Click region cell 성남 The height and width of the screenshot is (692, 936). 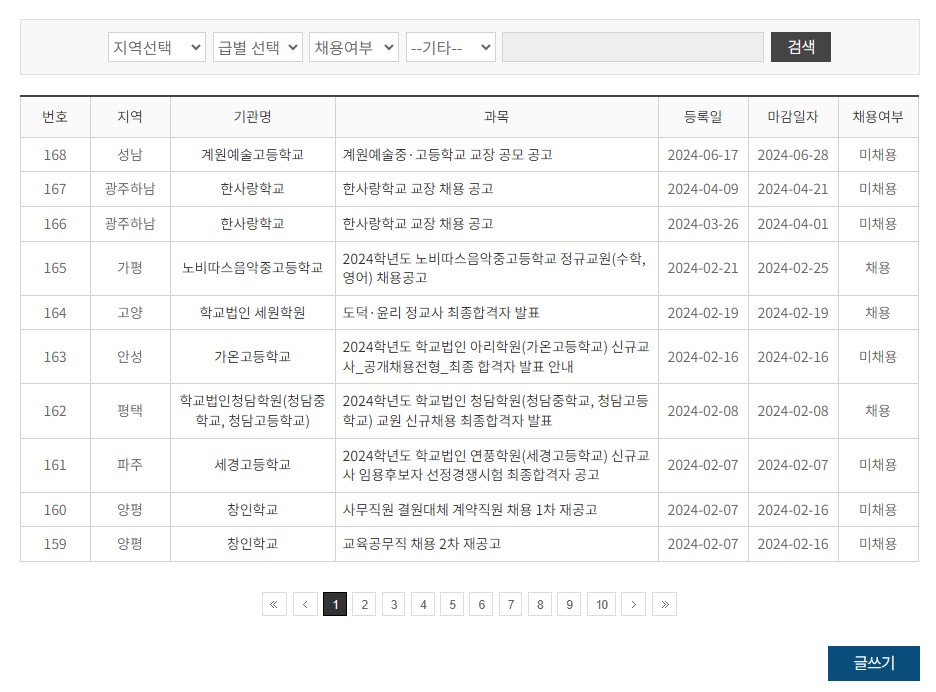pos(130,155)
